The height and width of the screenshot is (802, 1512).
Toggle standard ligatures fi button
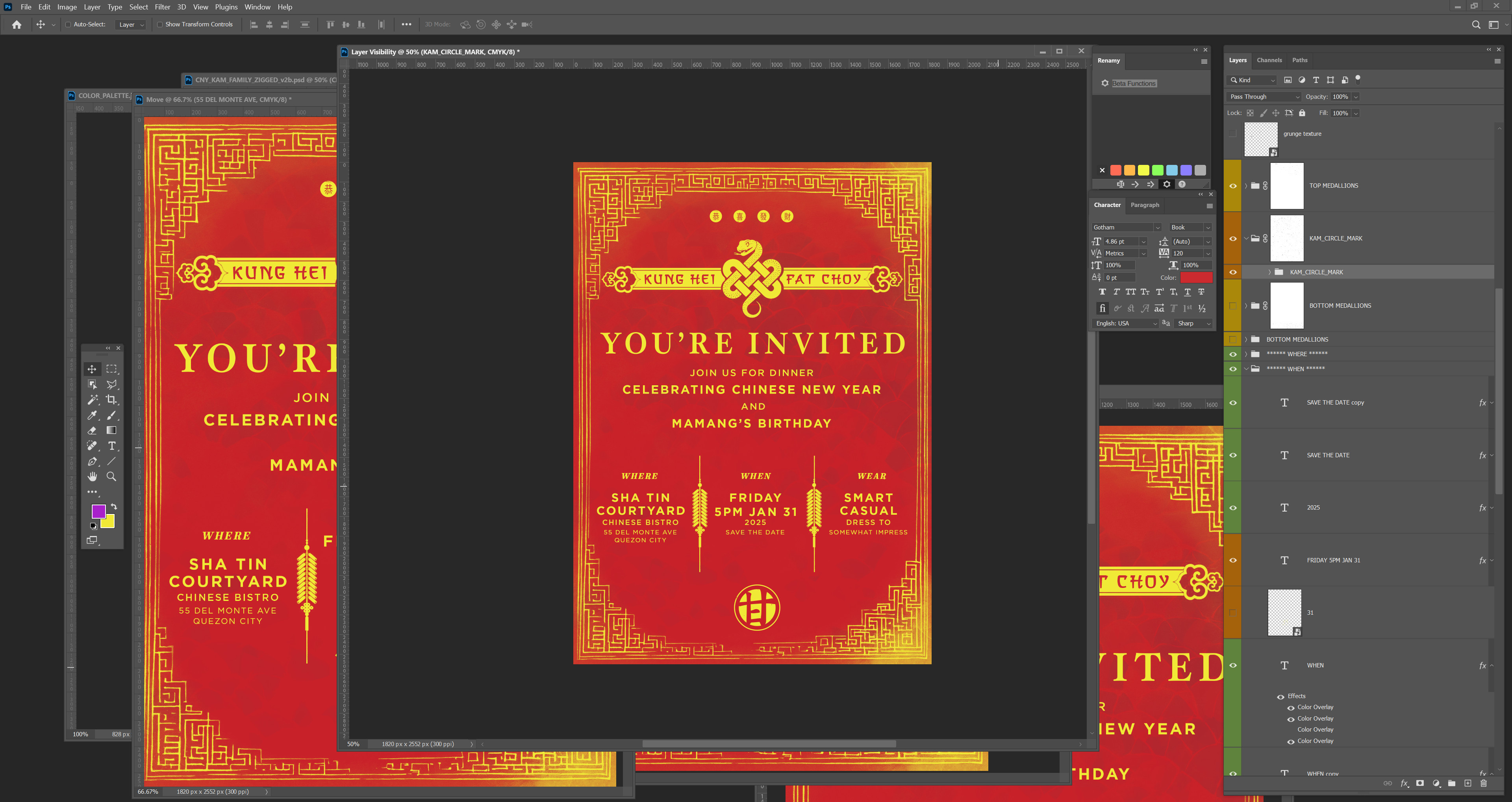[x=1102, y=308]
